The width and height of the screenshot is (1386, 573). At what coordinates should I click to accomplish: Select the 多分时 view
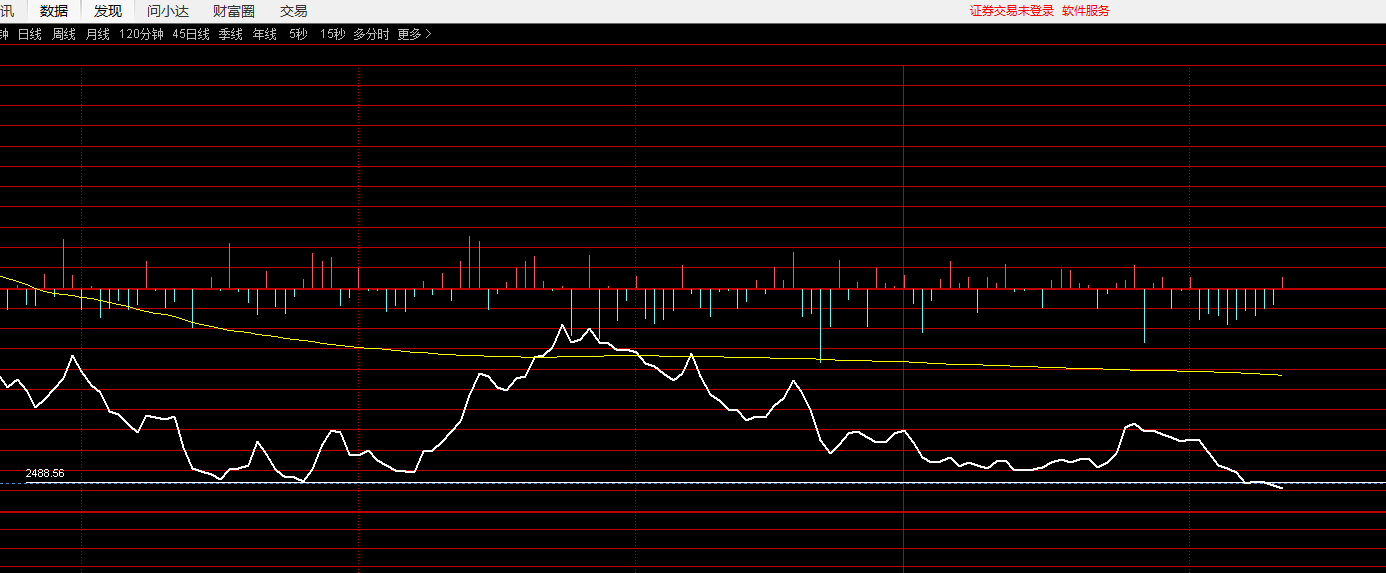[371, 34]
